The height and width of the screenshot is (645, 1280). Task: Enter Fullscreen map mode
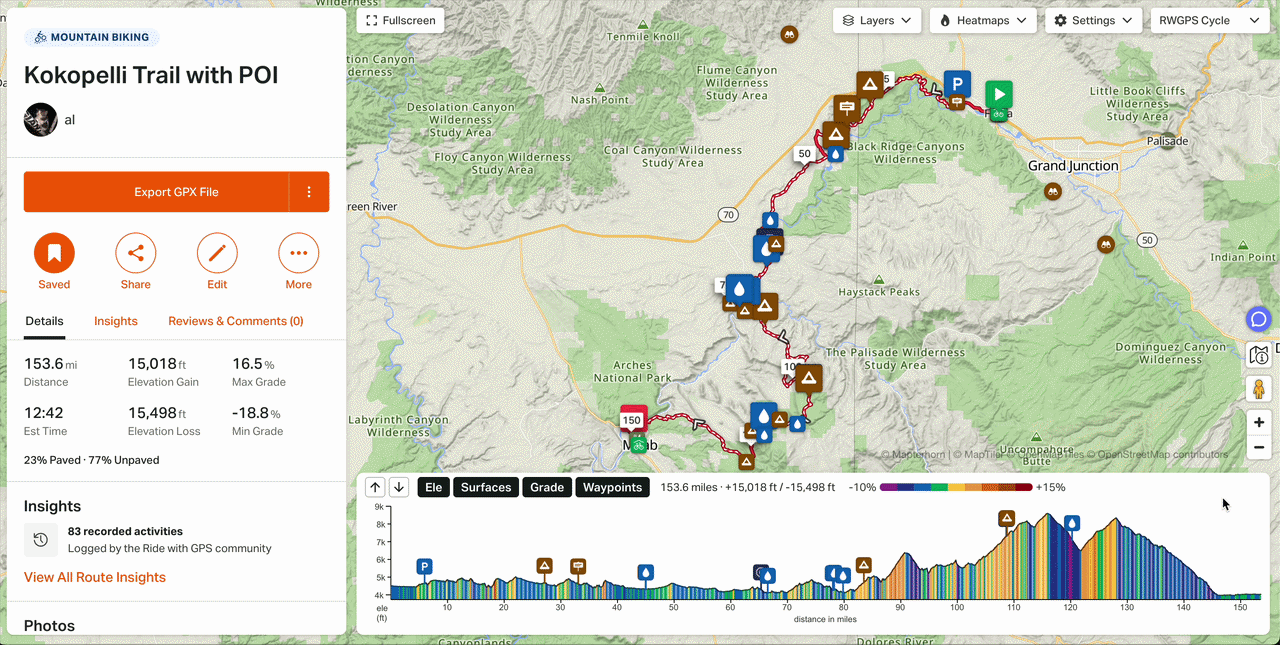point(400,20)
